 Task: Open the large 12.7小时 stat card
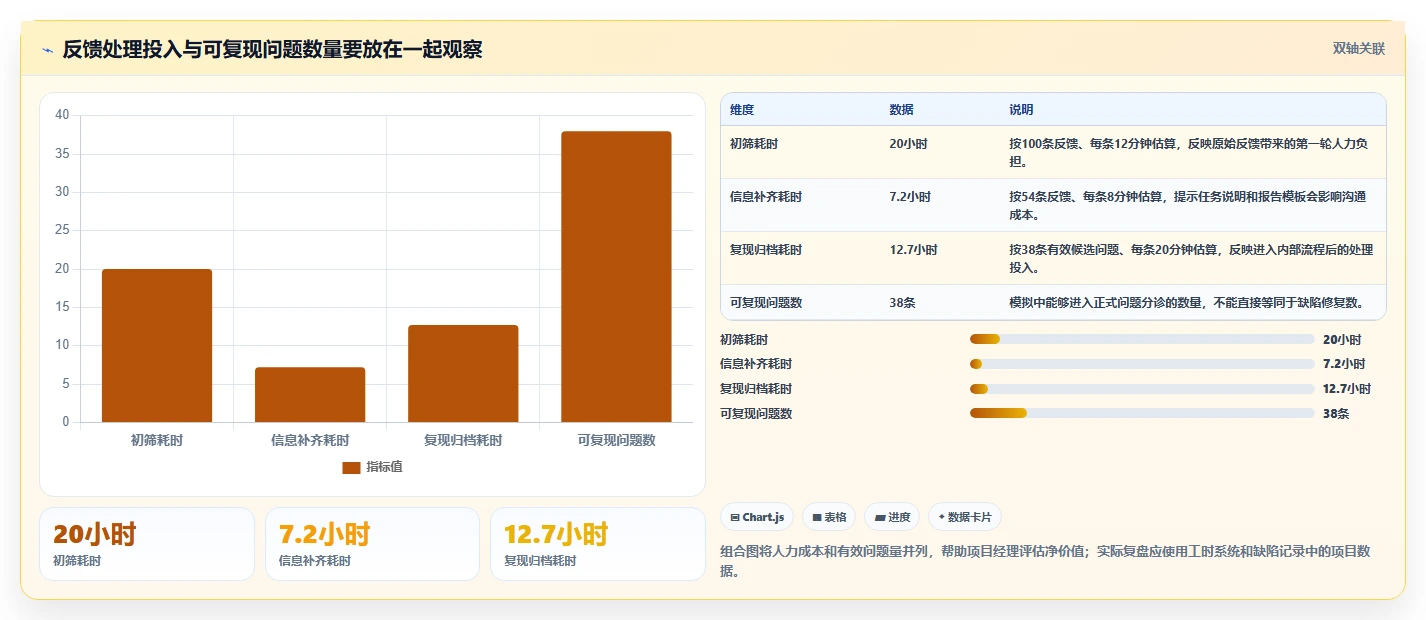click(598, 544)
